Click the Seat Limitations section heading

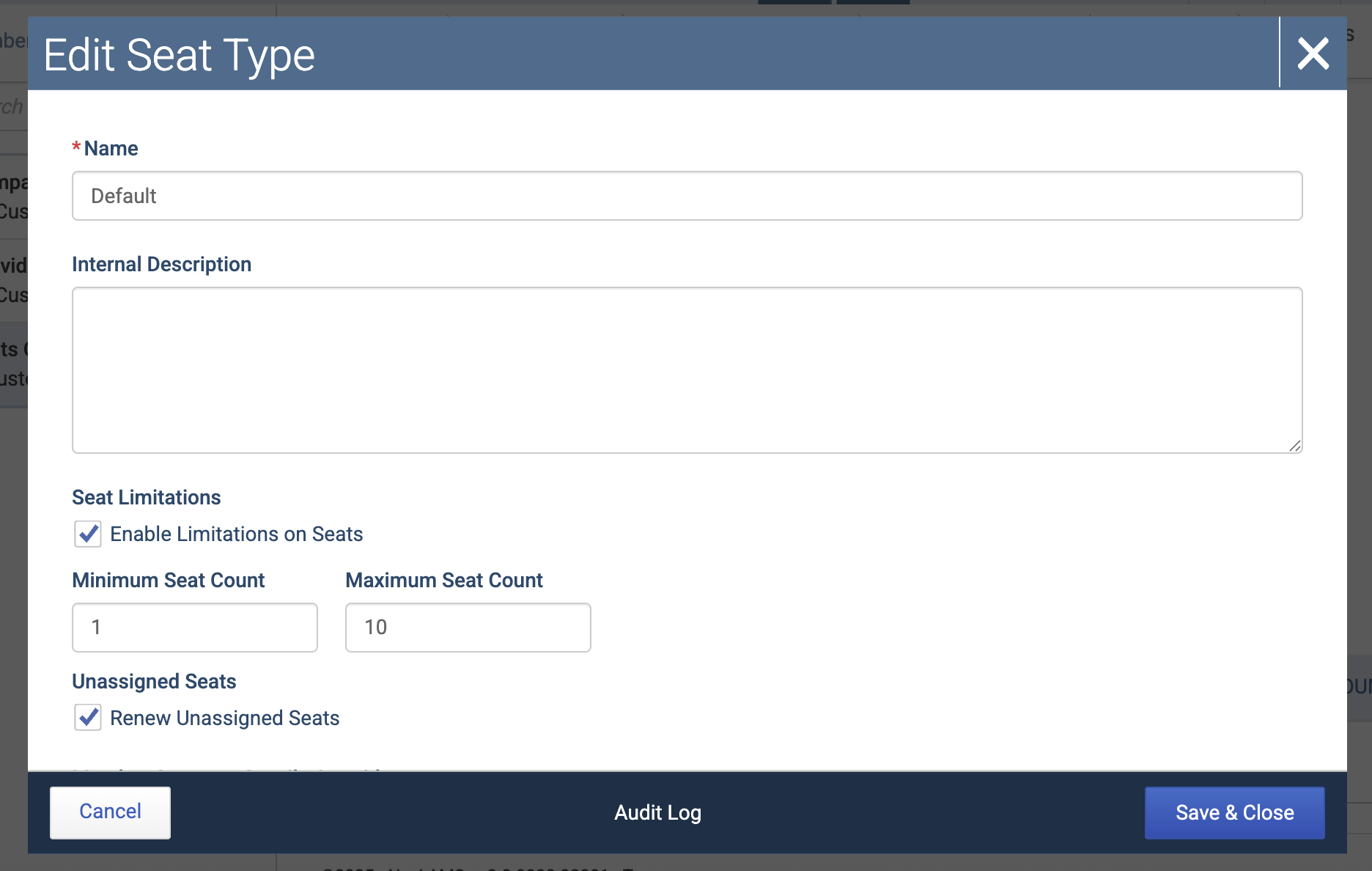(146, 497)
